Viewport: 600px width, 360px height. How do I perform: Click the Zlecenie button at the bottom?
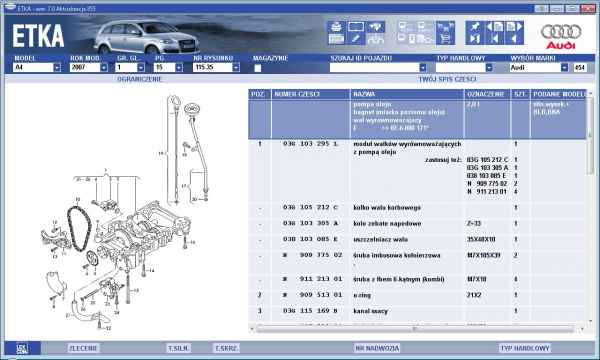(83, 348)
